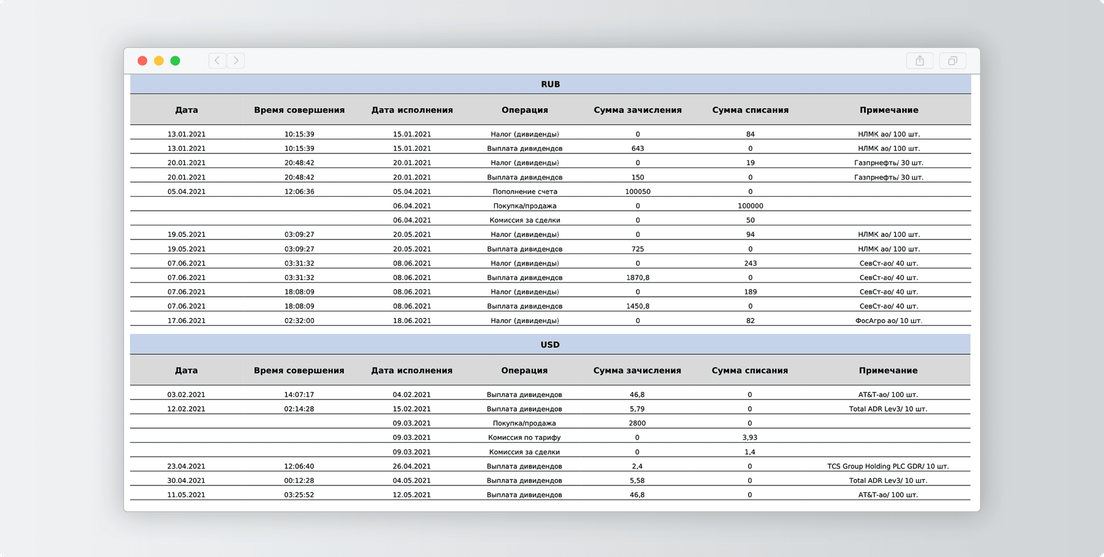
Task: Click the date 03.02.2021
Action: tap(187, 395)
